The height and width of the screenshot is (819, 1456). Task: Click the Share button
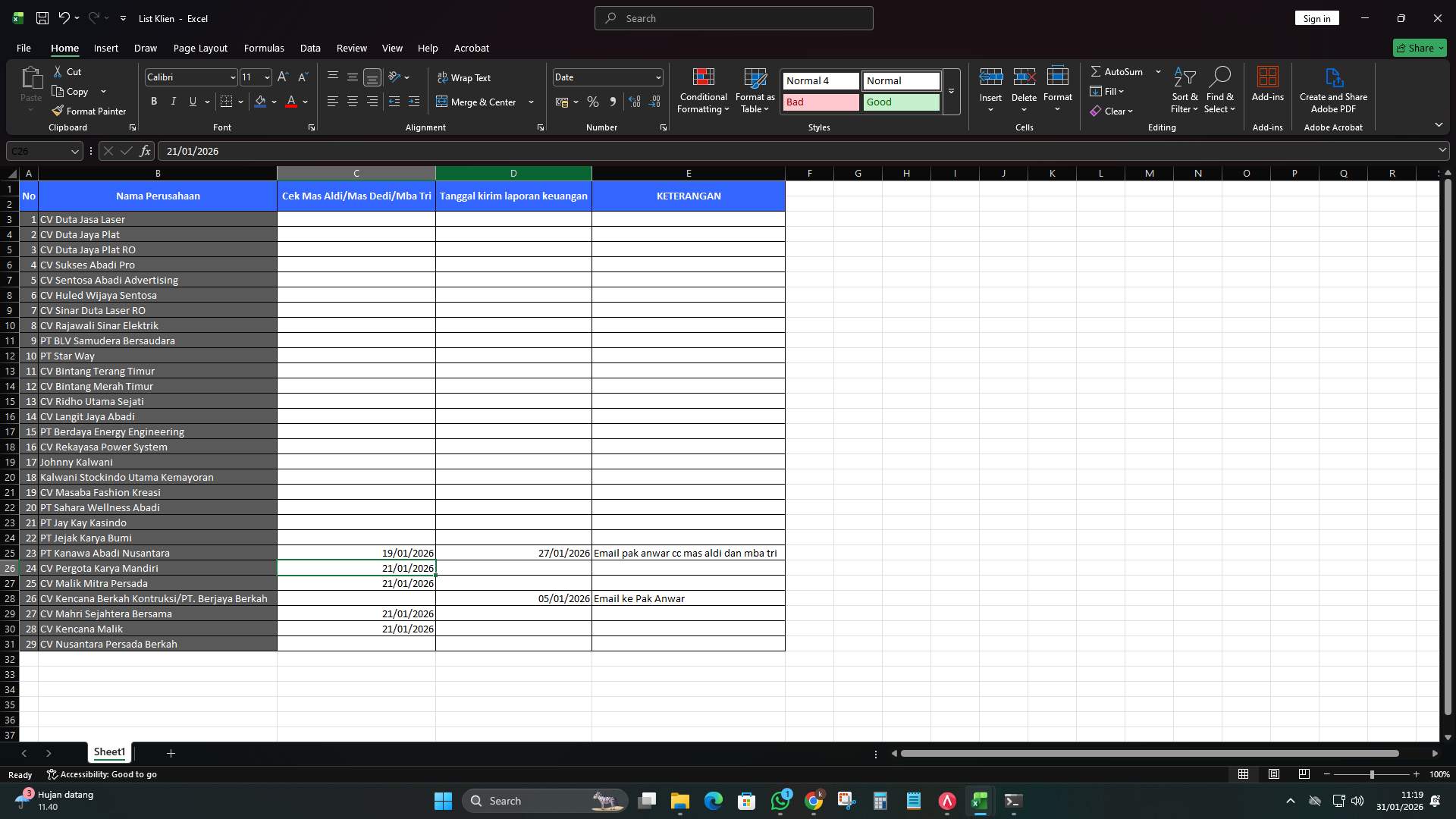coord(1419,47)
